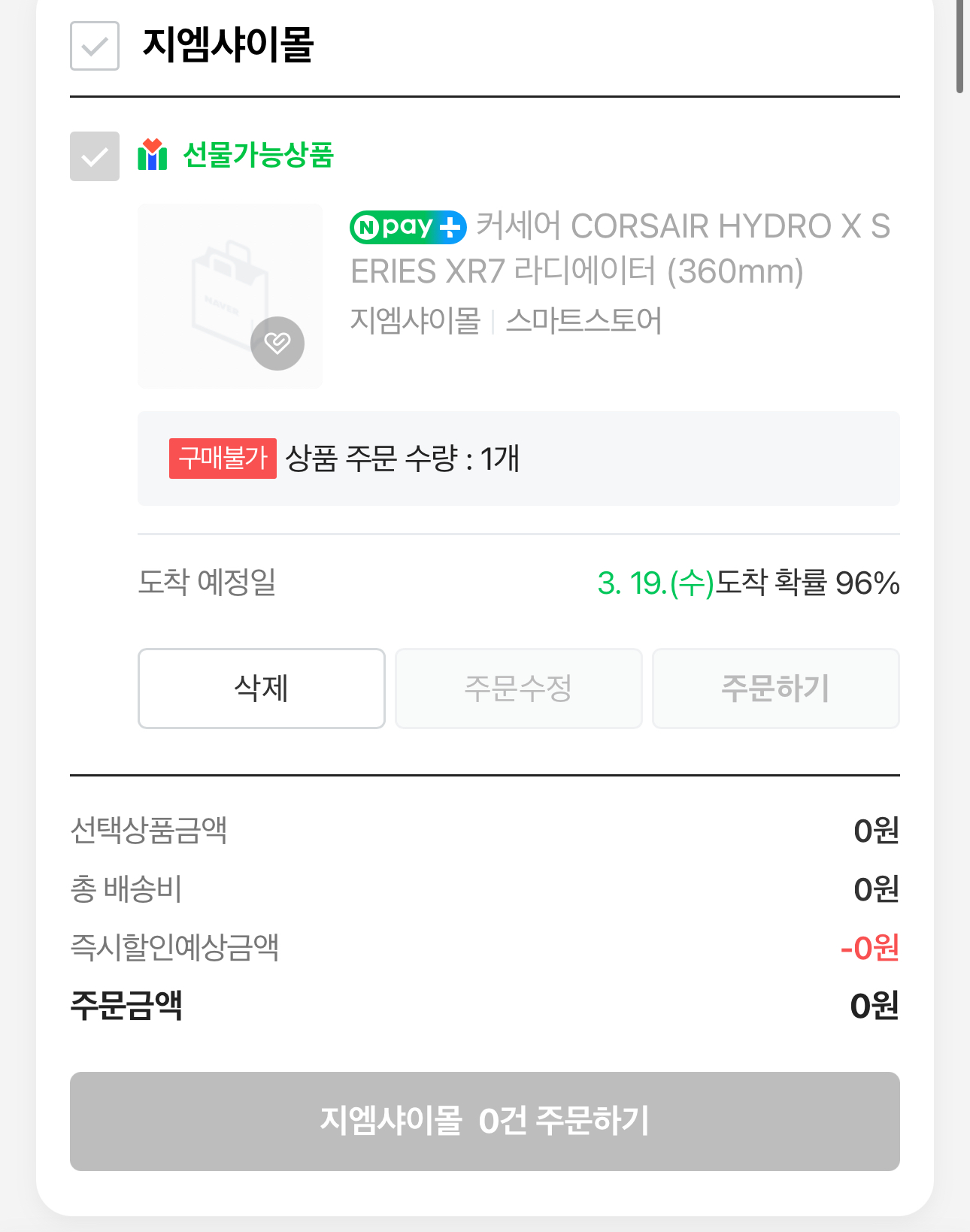Click the 선물가능상품 label
The height and width of the screenshot is (1232, 970).
(x=258, y=155)
